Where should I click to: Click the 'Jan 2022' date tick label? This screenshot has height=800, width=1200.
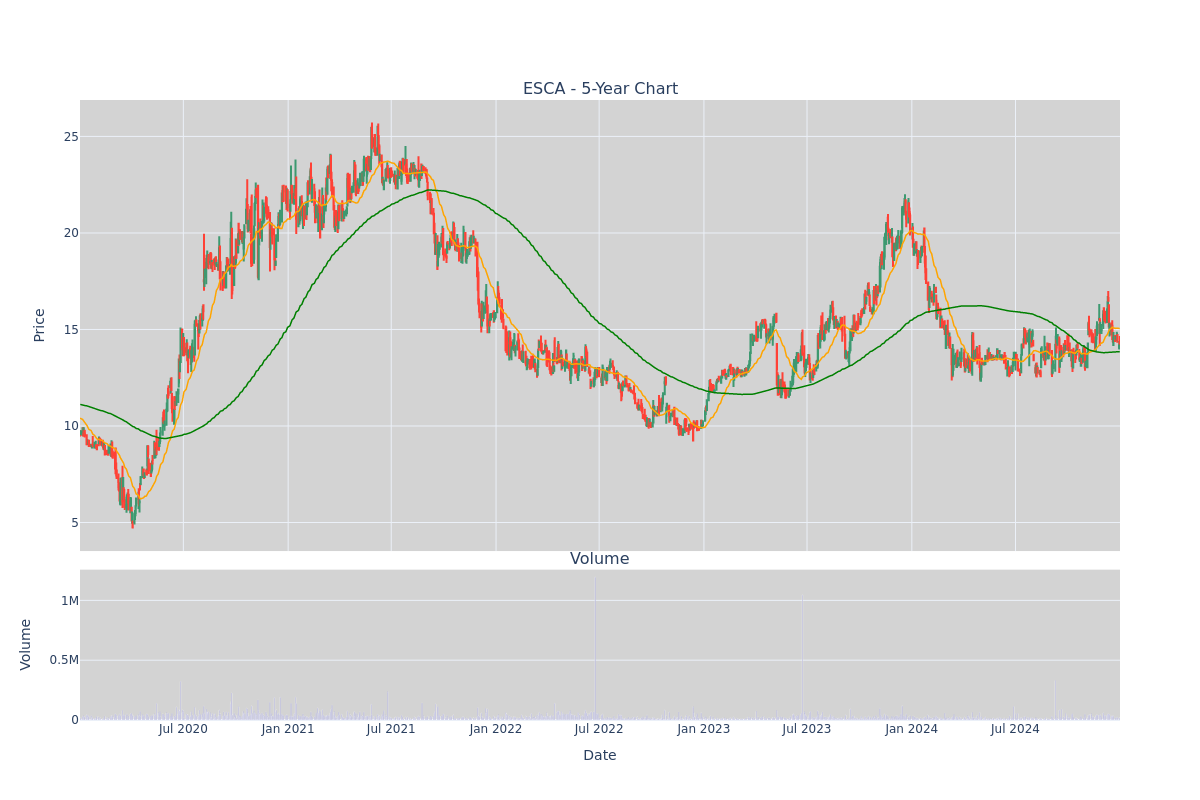tap(496, 729)
